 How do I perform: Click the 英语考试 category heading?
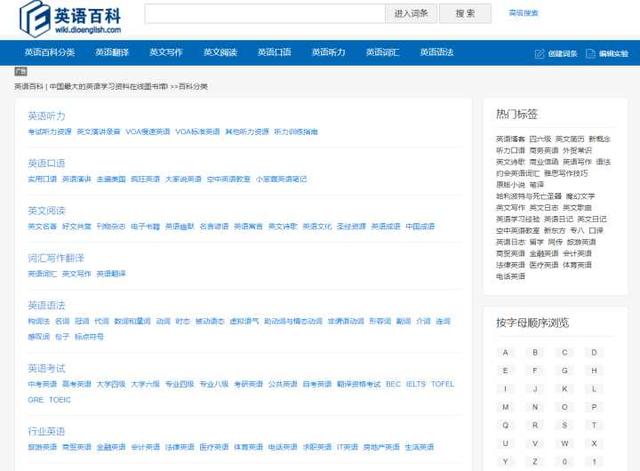[46, 369]
